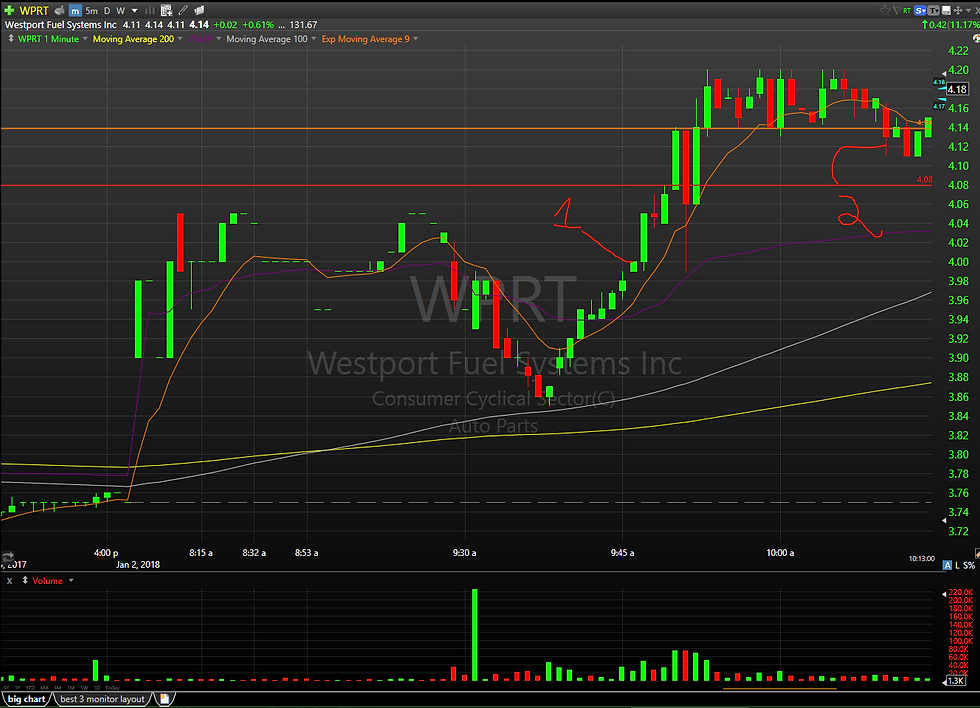Click the Moving Average 100 label
This screenshot has height=708, width=980.
[267, 39]
